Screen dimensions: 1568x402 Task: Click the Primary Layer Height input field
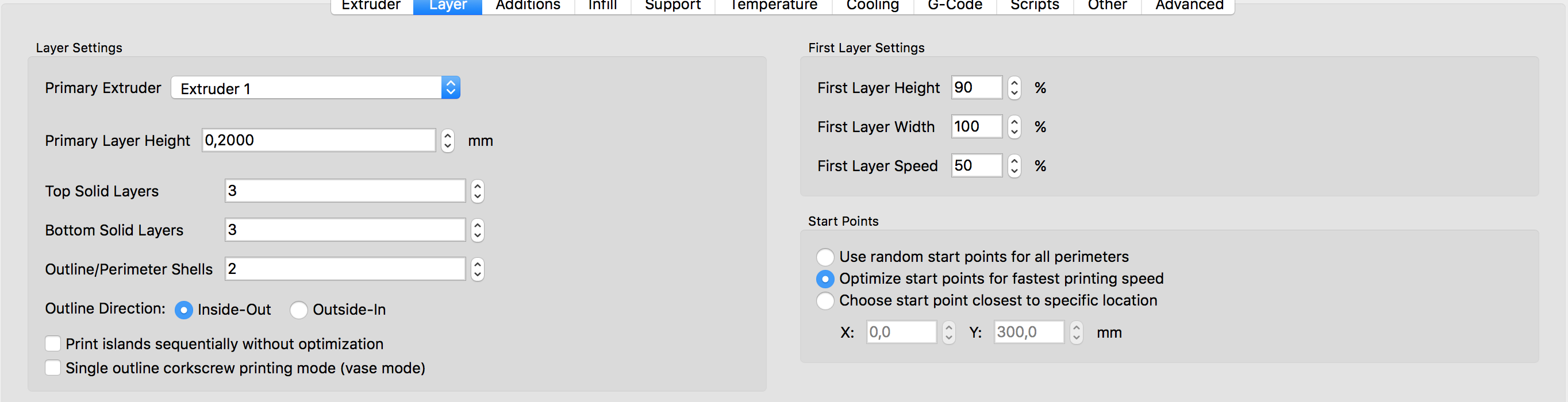[x=319, y=141]
